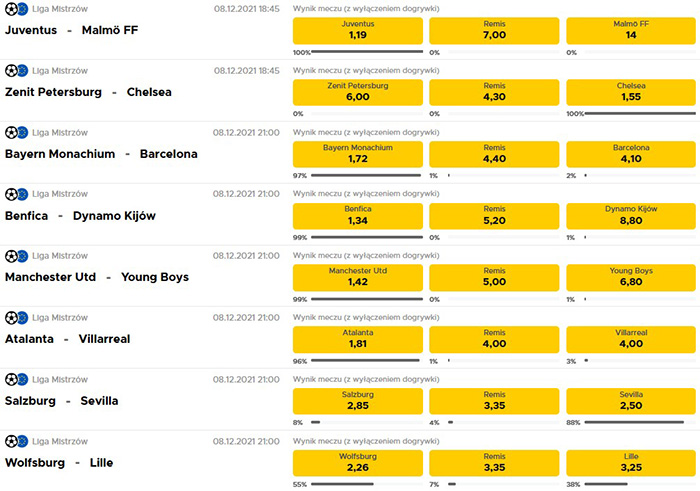Open Salzburg - Sevilla match page
Screen dimensions: 700x491
(x=61, y=401)
